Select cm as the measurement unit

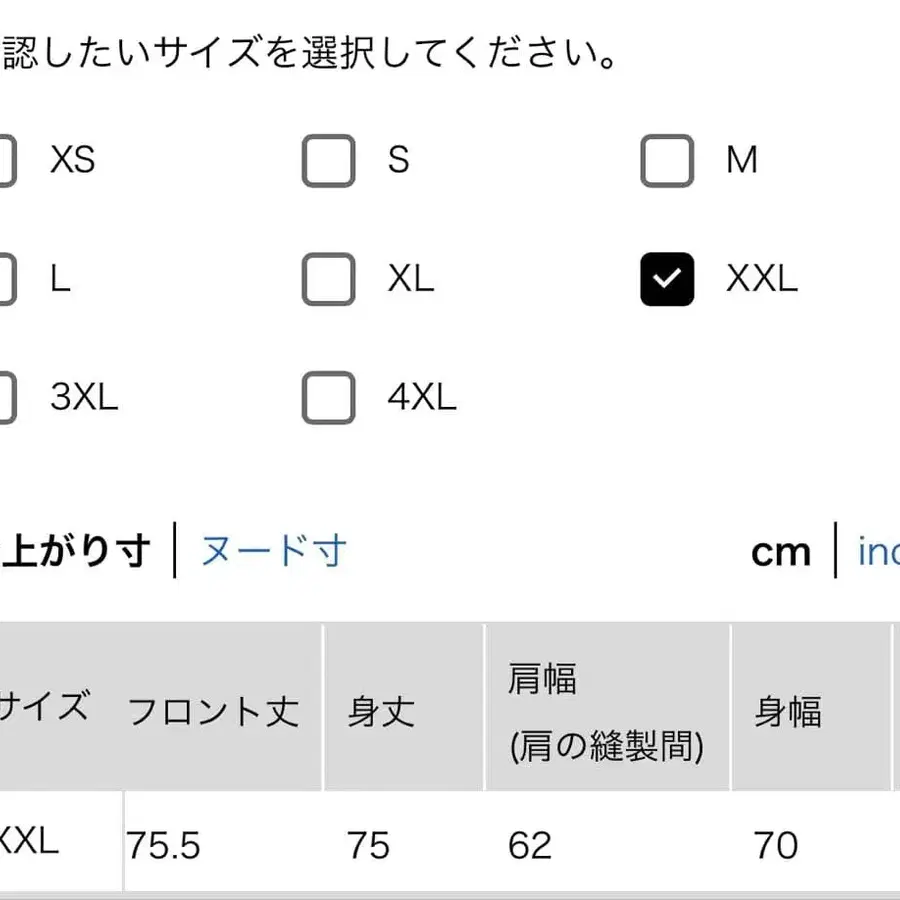coord(781,552)
